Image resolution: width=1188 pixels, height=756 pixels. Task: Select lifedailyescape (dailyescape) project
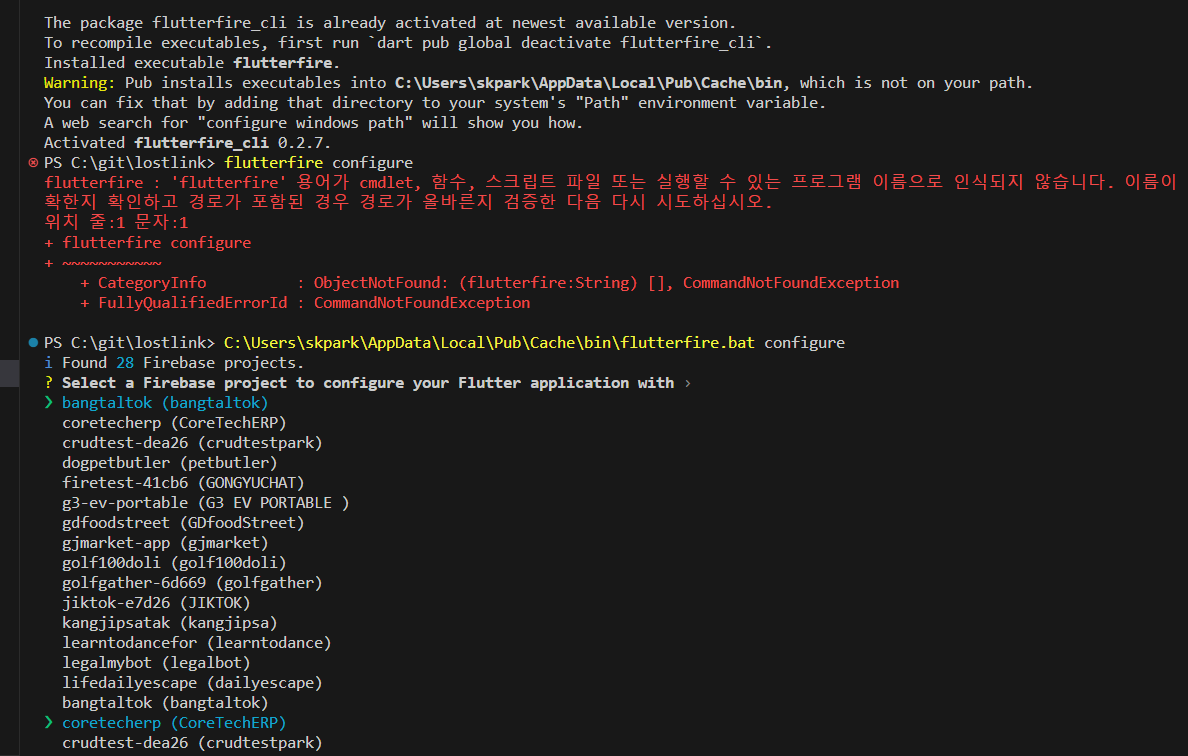[192, 683]
